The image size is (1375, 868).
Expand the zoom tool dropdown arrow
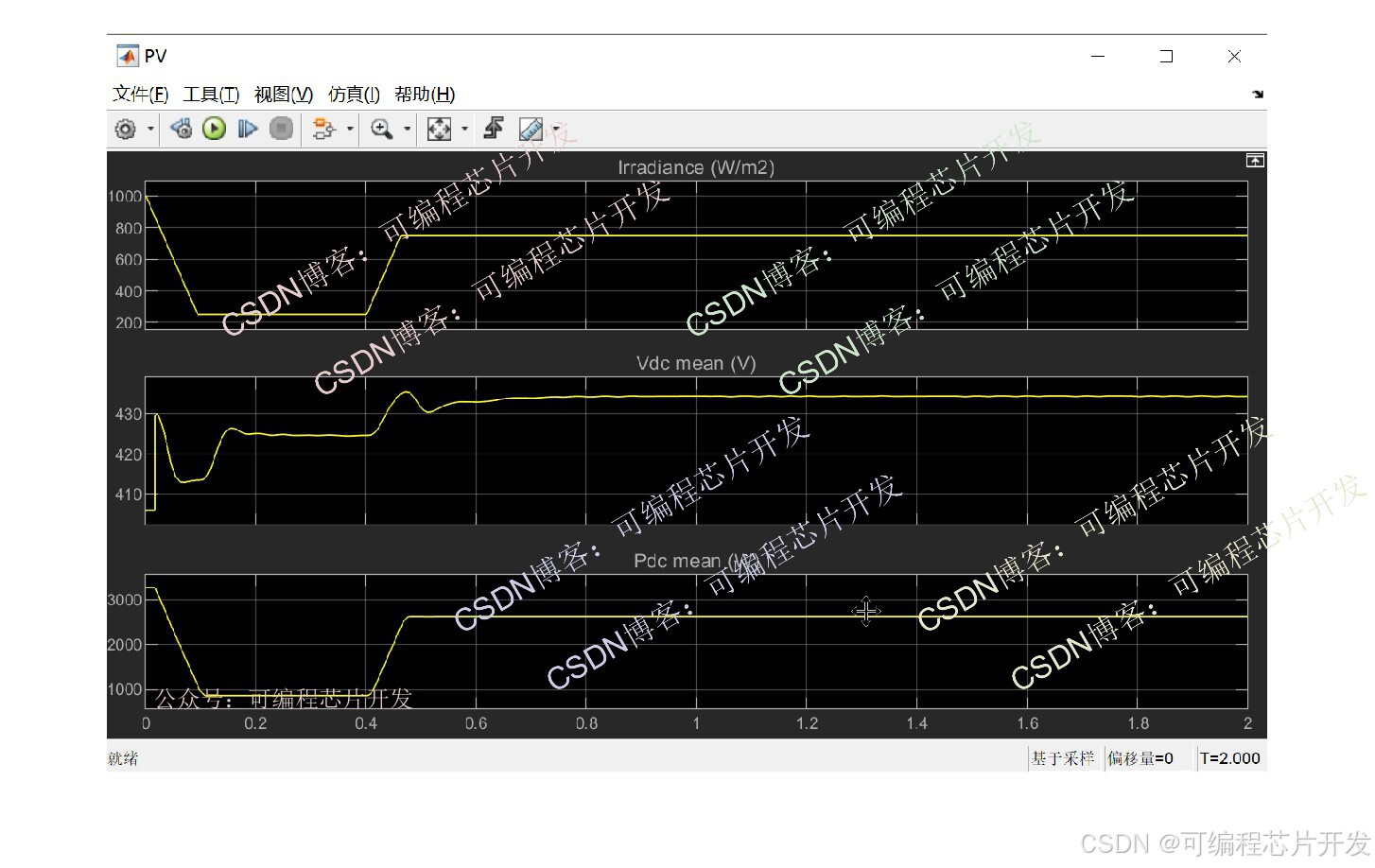[x=408, y=129]
